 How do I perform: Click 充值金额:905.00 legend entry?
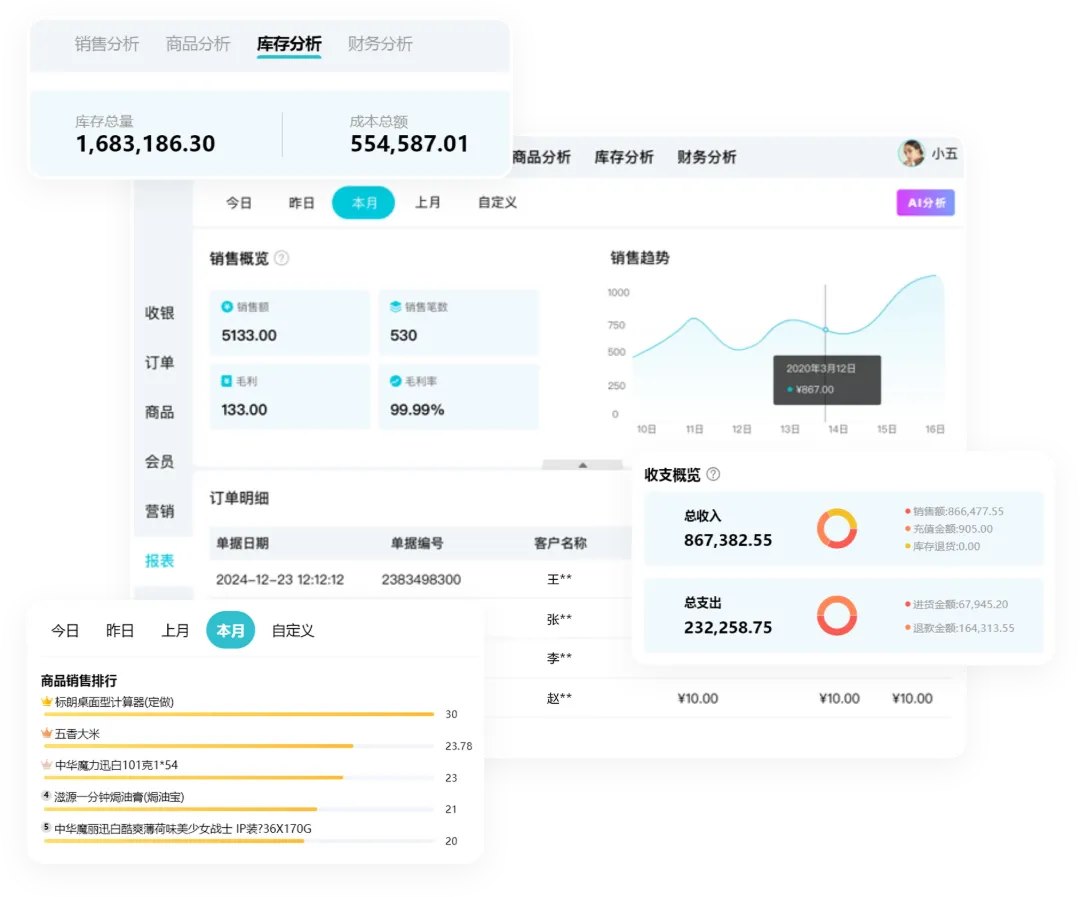click(948, 529)
